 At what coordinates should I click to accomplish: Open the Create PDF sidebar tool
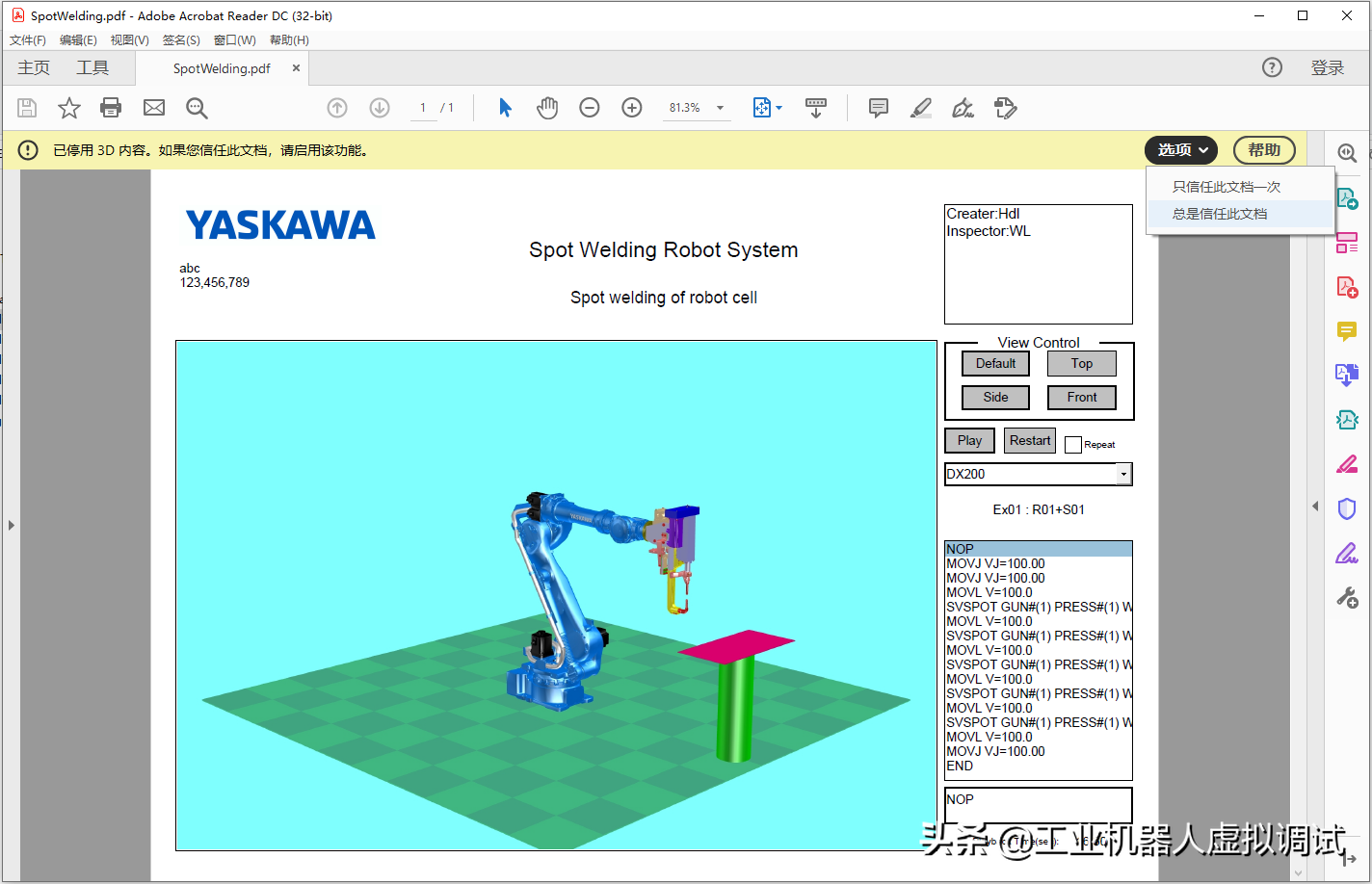[x=1347, y=287]
